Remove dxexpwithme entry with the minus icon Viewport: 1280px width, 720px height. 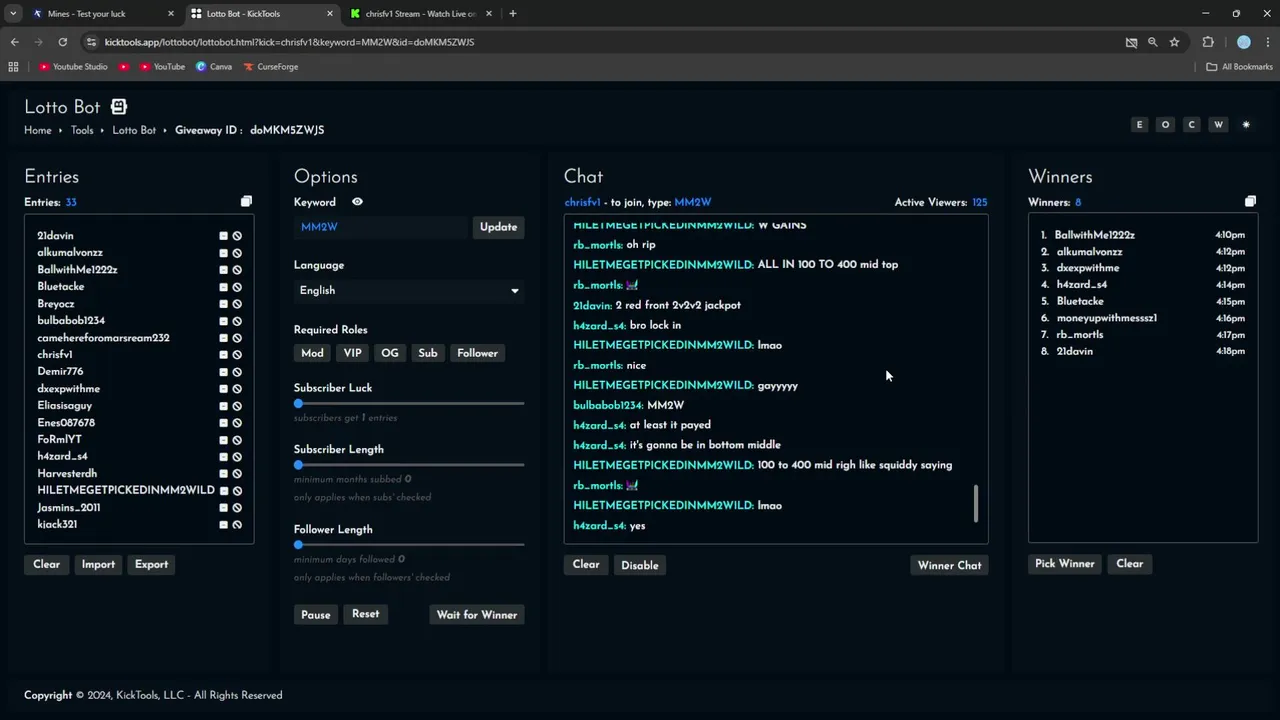pyautogui.click(x=223, y=389)
